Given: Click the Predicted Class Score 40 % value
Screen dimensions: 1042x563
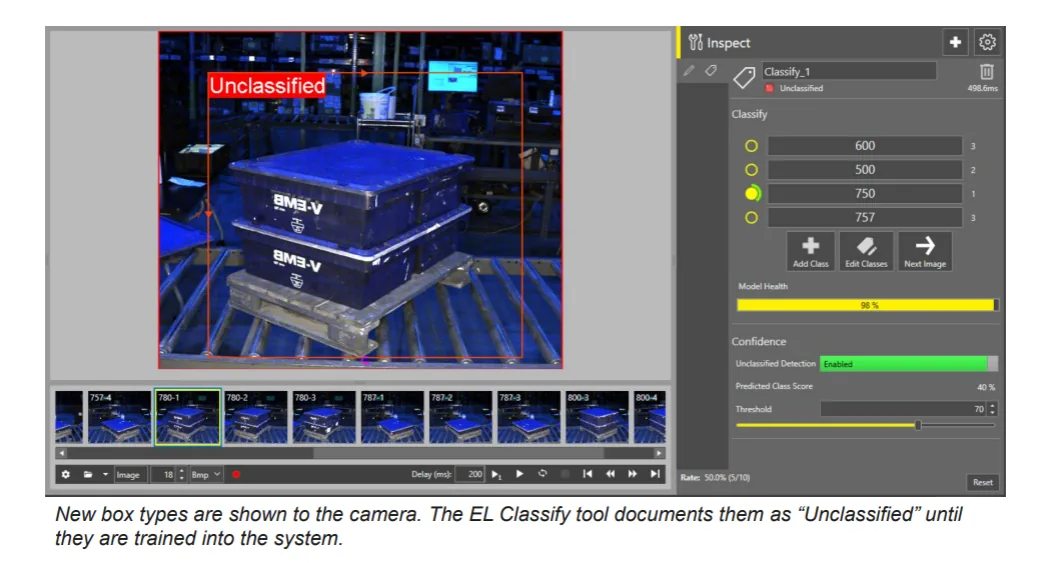Looking at the screenshot, I should [x=986, y=387].
